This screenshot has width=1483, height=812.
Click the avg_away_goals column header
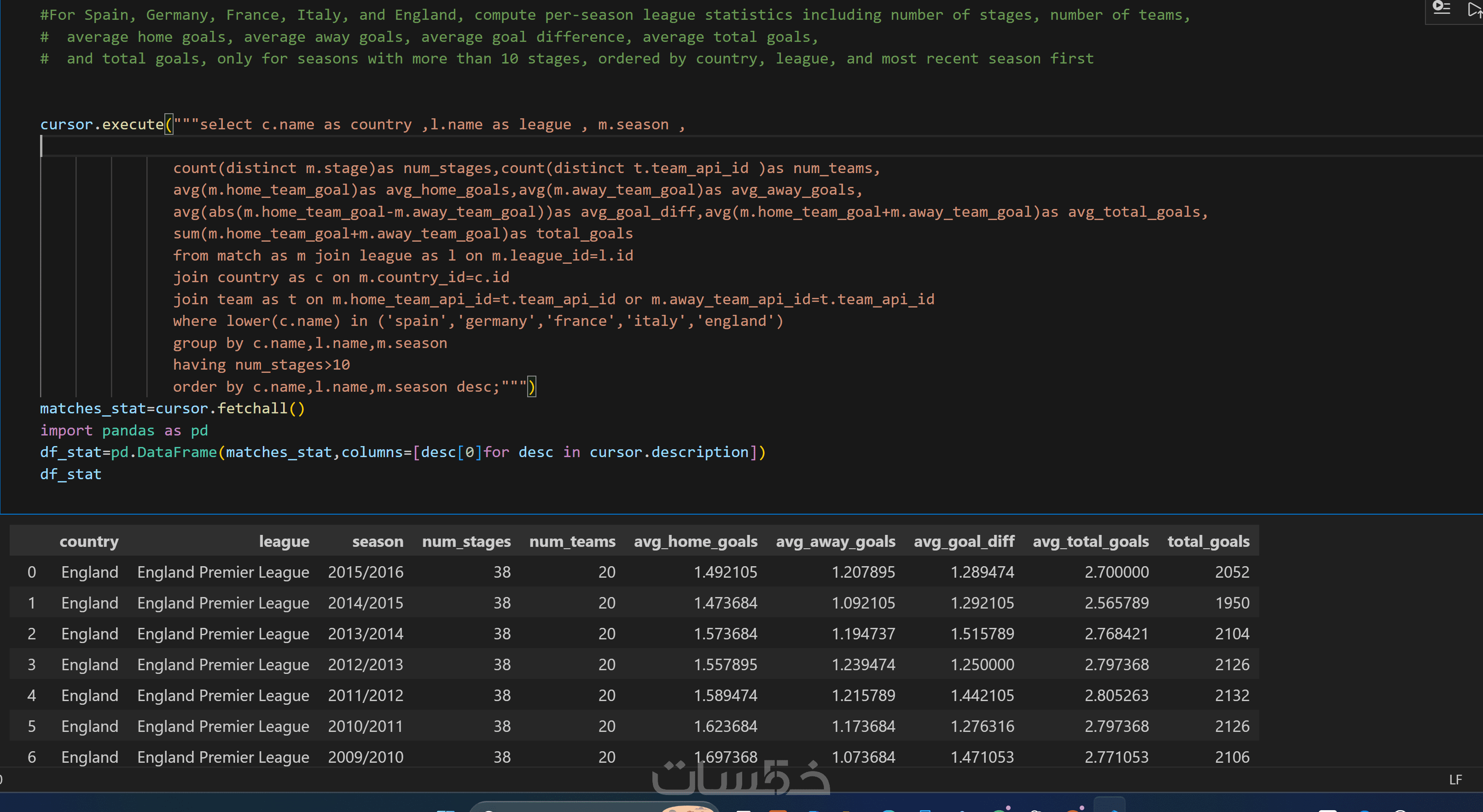pyautogui.click(x=835, y=541)
